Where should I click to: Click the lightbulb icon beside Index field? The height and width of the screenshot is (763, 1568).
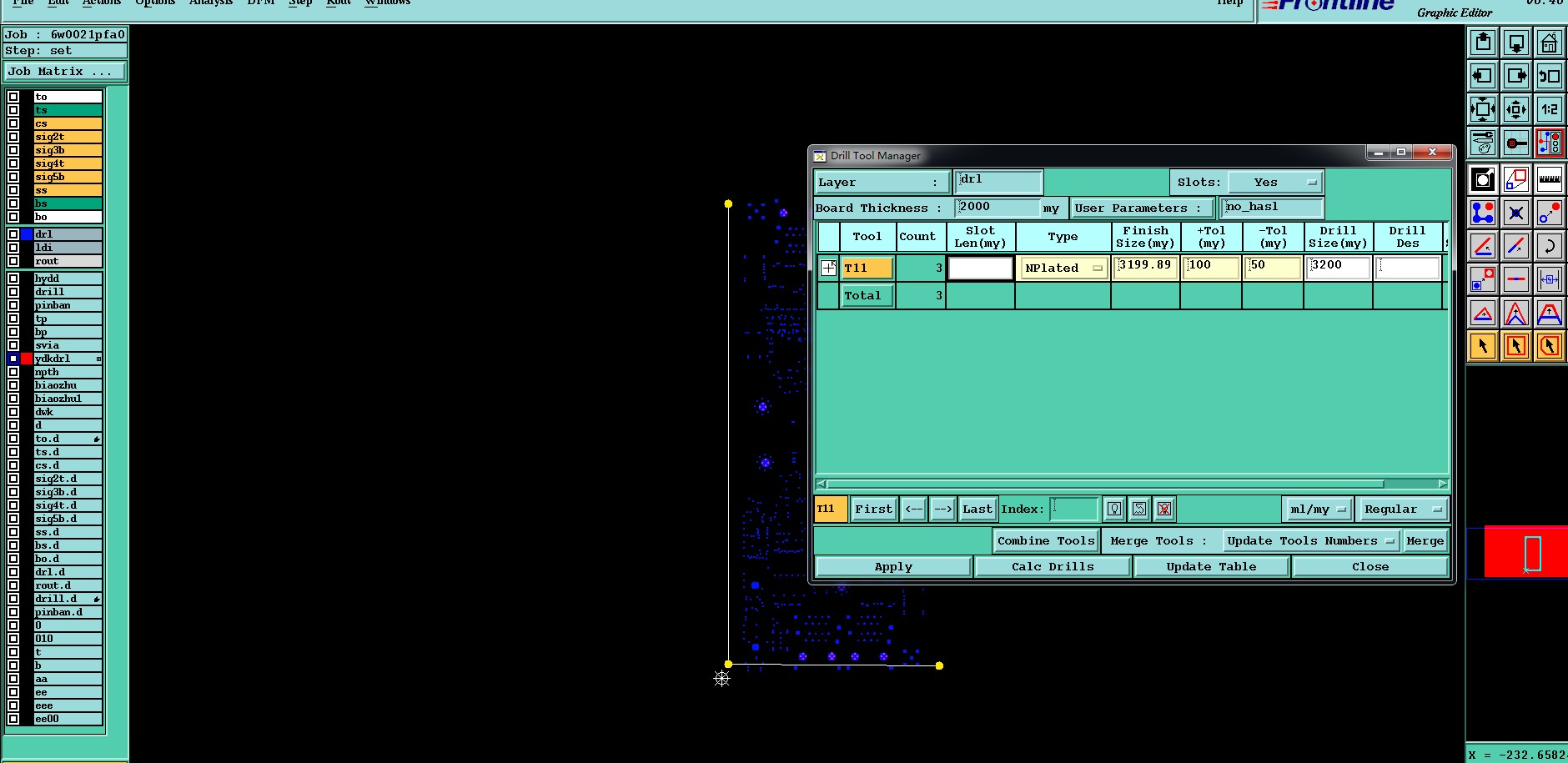tap(1114, 509)
